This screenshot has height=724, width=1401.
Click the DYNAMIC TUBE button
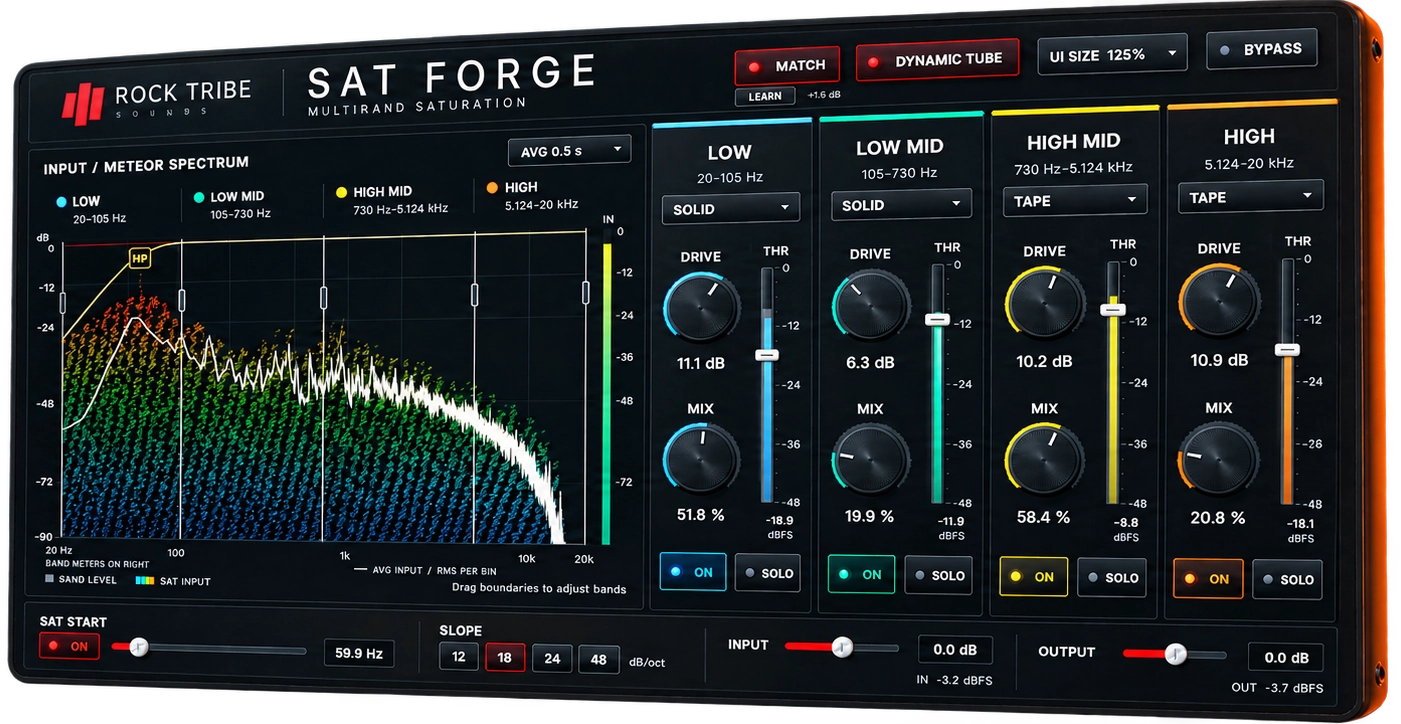point(937,60)
